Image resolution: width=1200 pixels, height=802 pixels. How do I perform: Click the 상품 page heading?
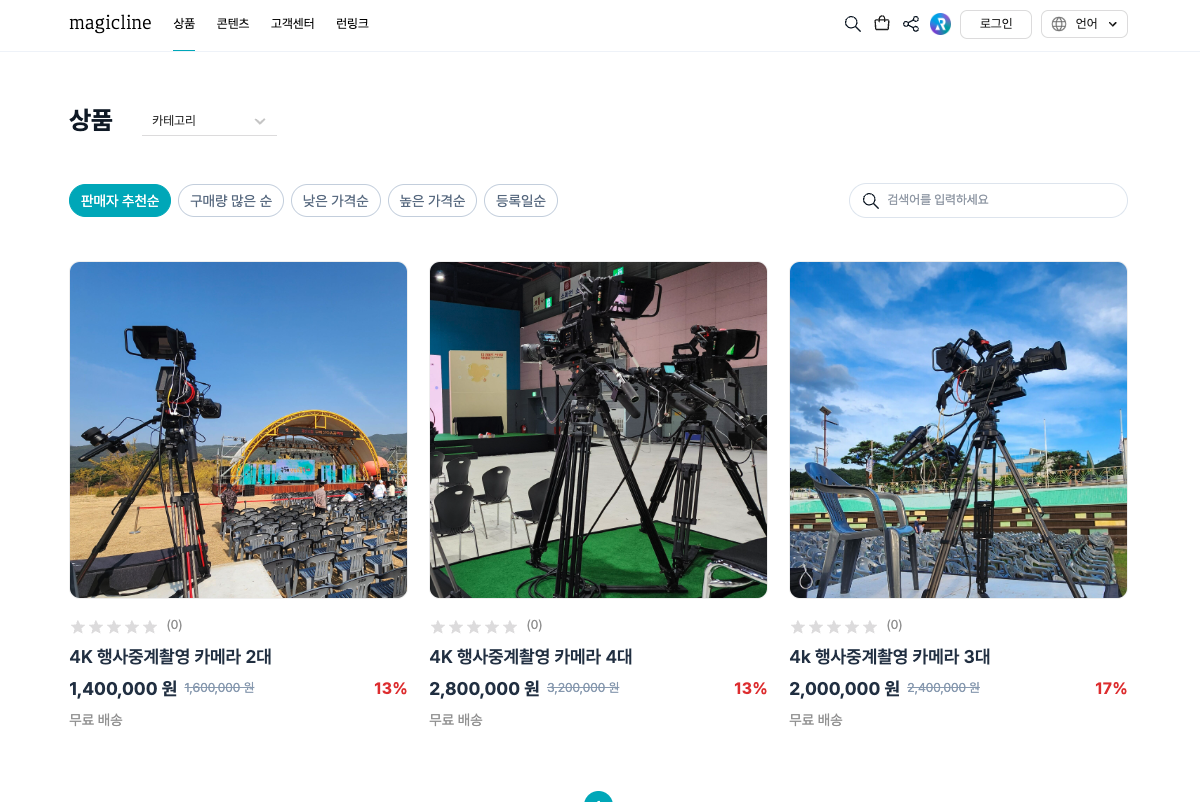[91, 121]
